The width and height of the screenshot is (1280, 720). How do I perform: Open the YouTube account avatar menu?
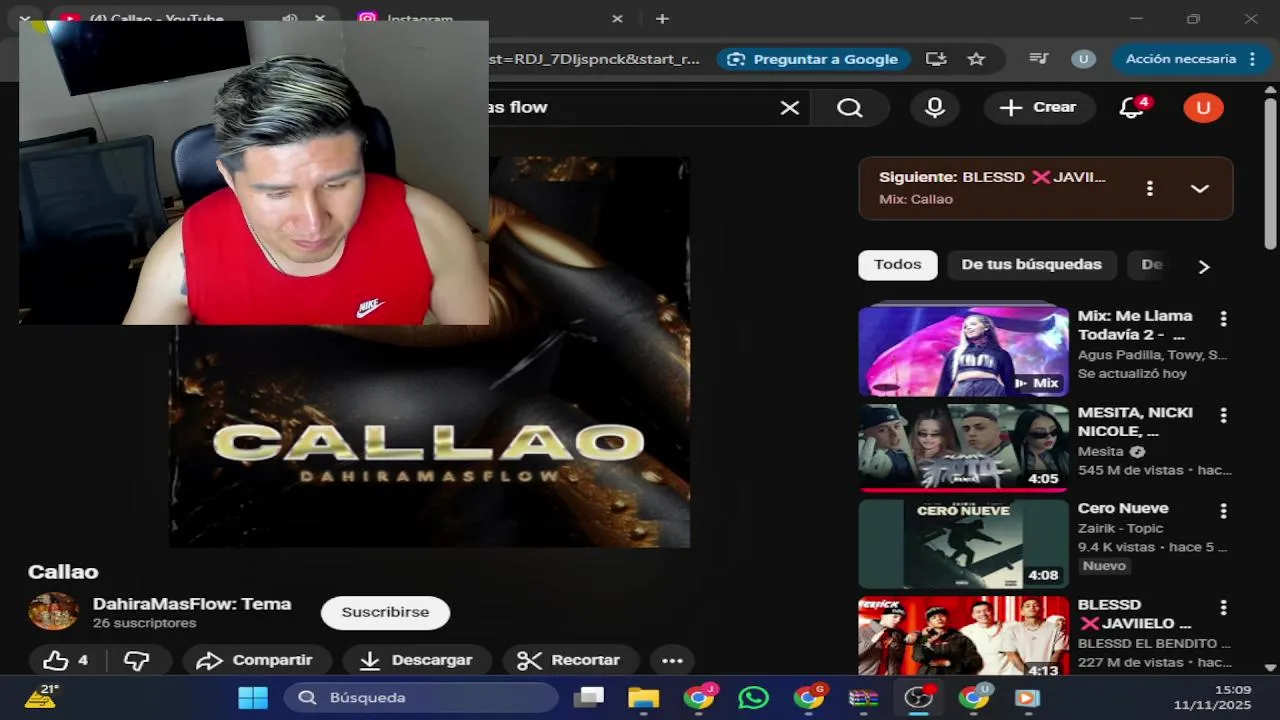[x=1203, y=107]
